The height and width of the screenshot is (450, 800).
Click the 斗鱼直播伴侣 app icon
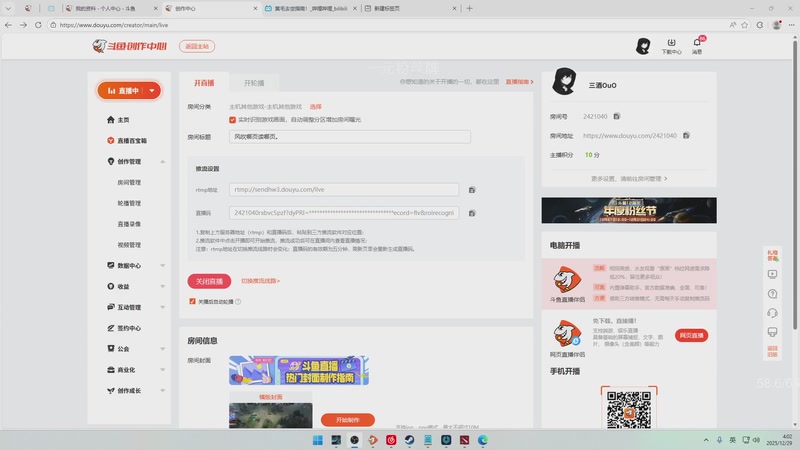click(x=567, y=280)
